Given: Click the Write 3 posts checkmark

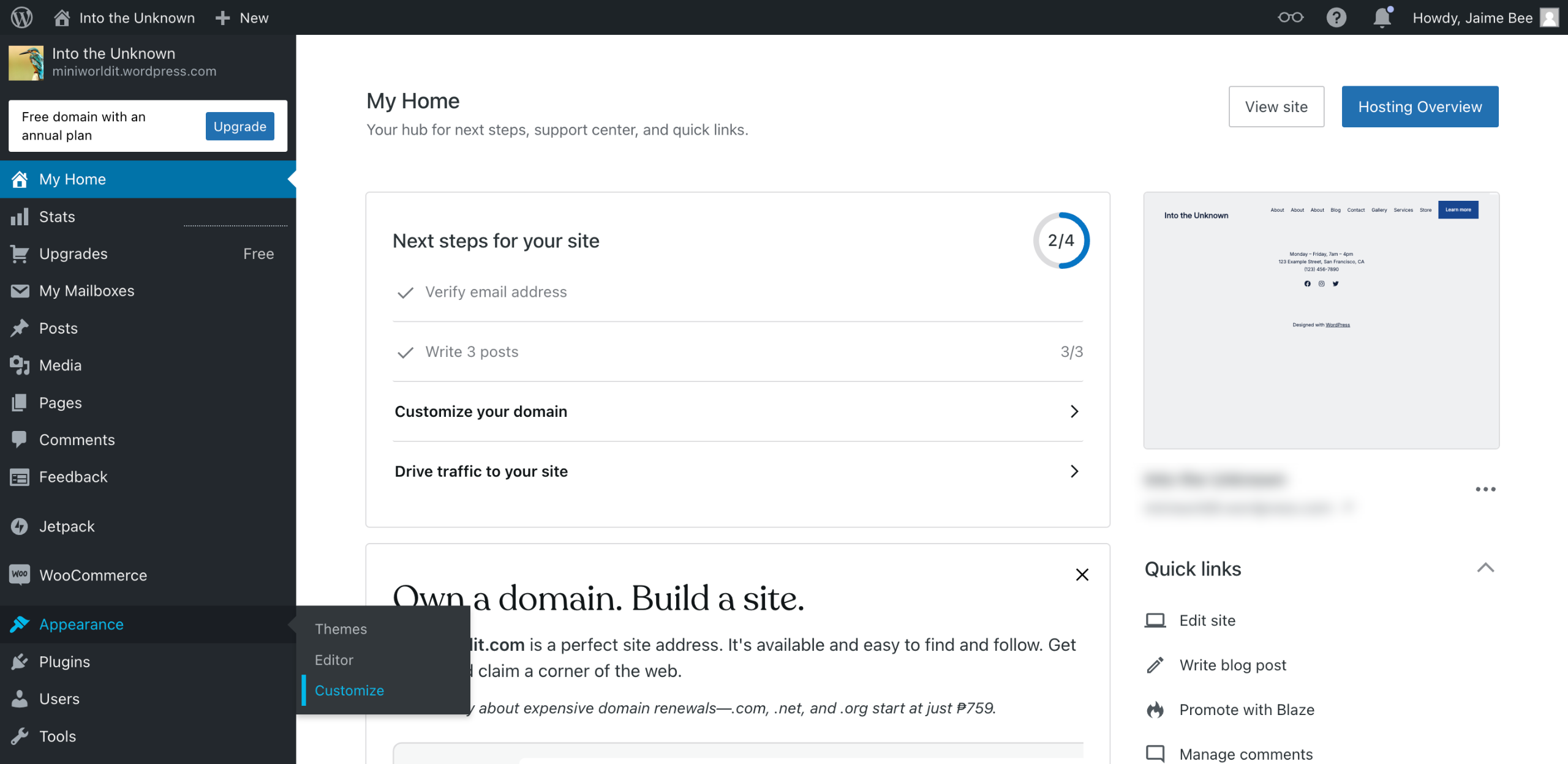Looking at the screenshot, I should pyautogui.click(x=405, y=353).
